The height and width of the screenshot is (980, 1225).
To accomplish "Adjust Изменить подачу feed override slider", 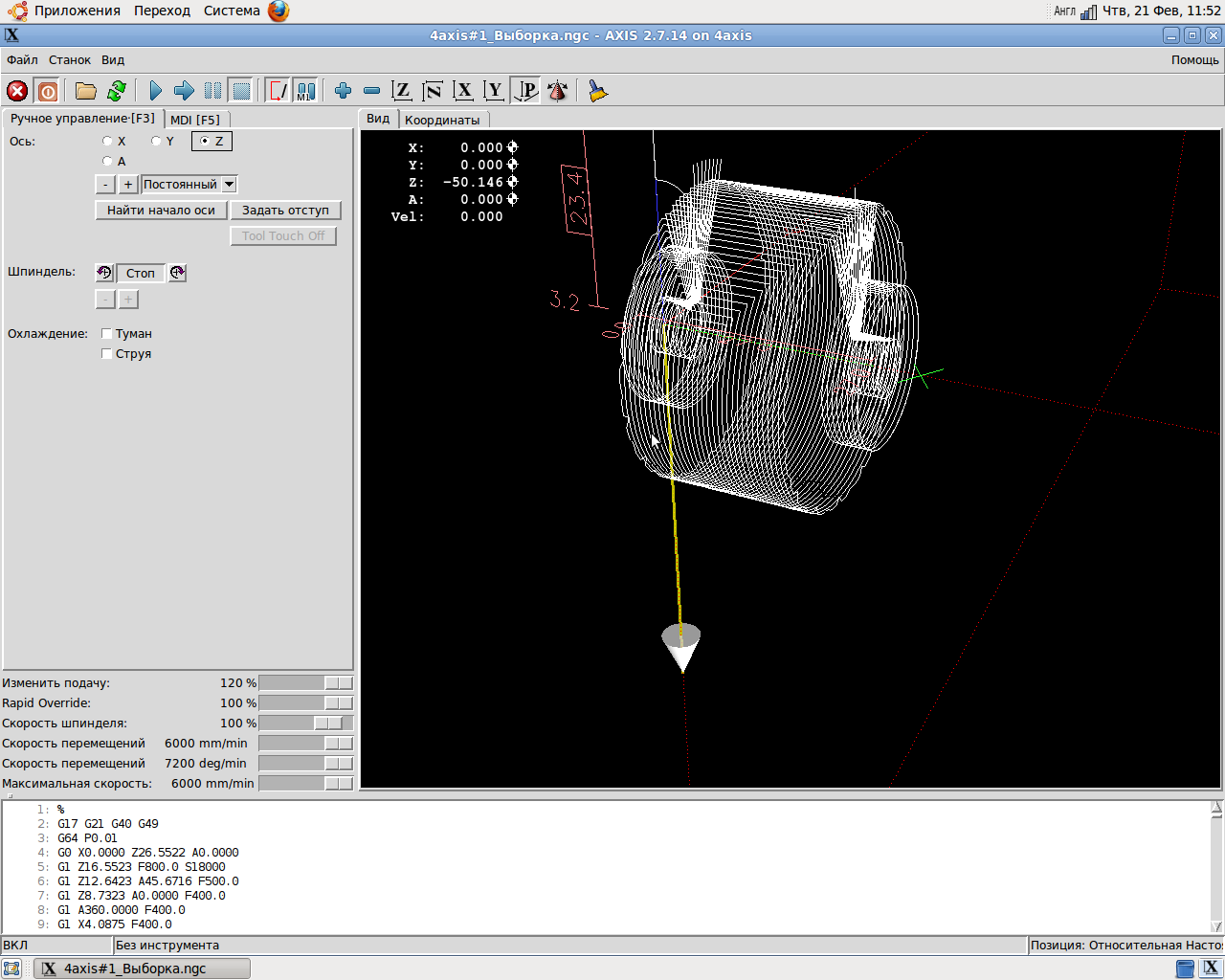I will [339, 683].
